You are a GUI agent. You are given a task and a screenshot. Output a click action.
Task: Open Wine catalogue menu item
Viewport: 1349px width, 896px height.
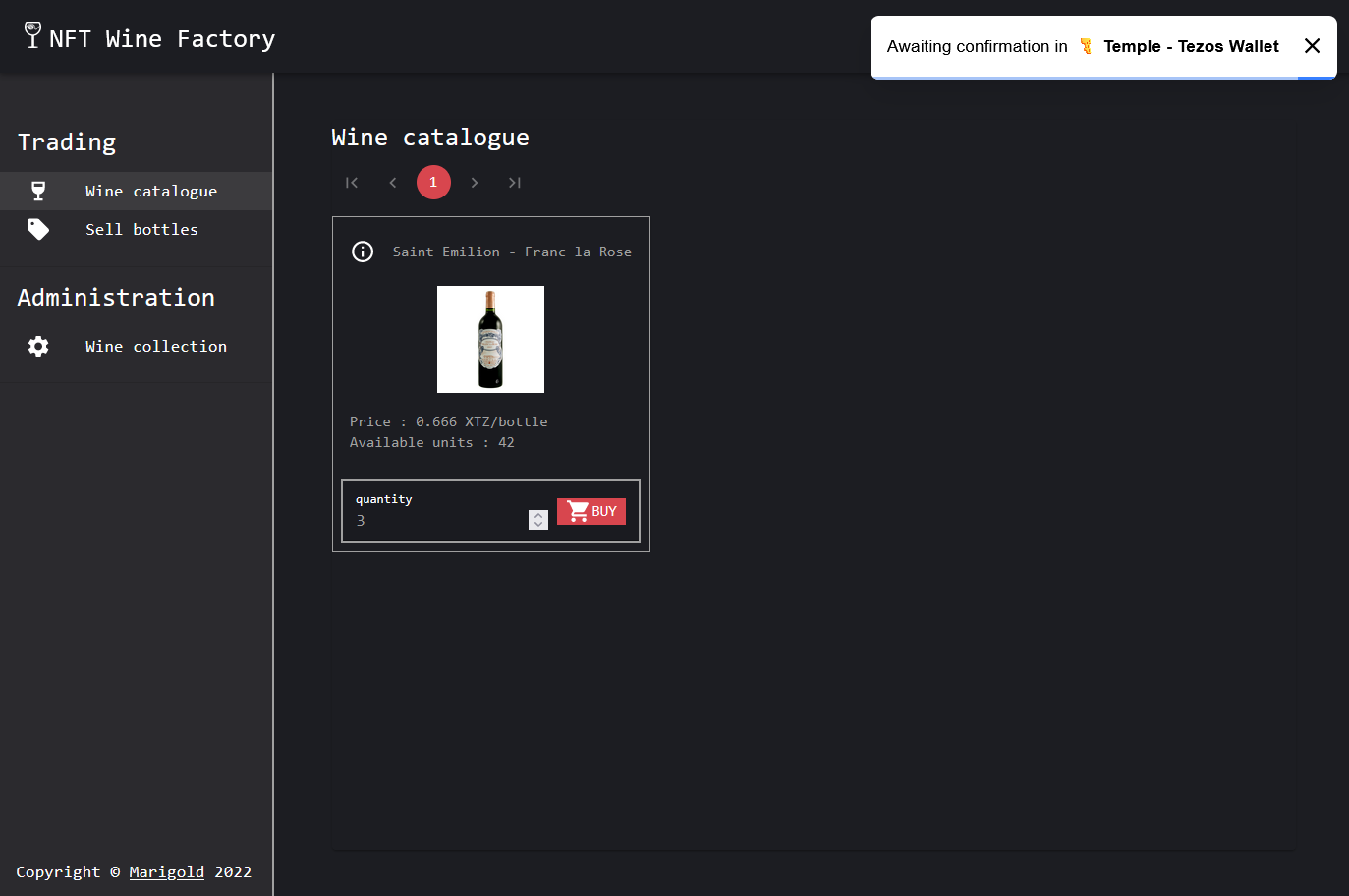click(x=150, y=191)
